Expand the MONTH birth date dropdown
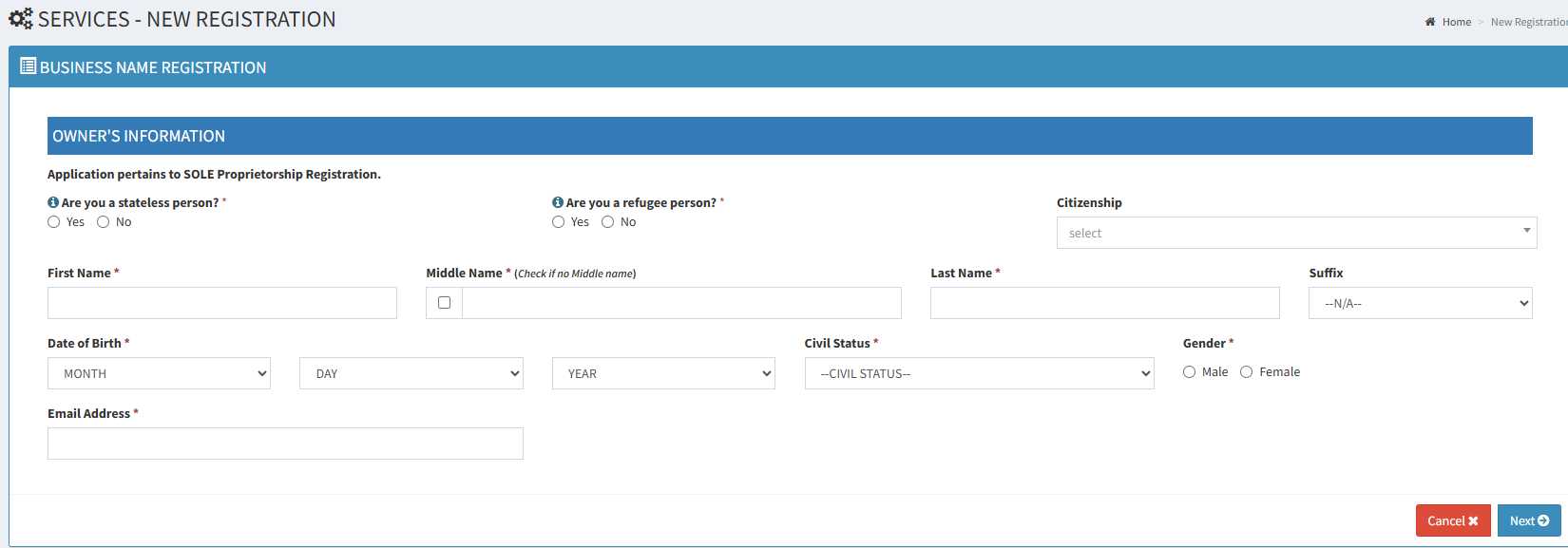 (159, 373)
